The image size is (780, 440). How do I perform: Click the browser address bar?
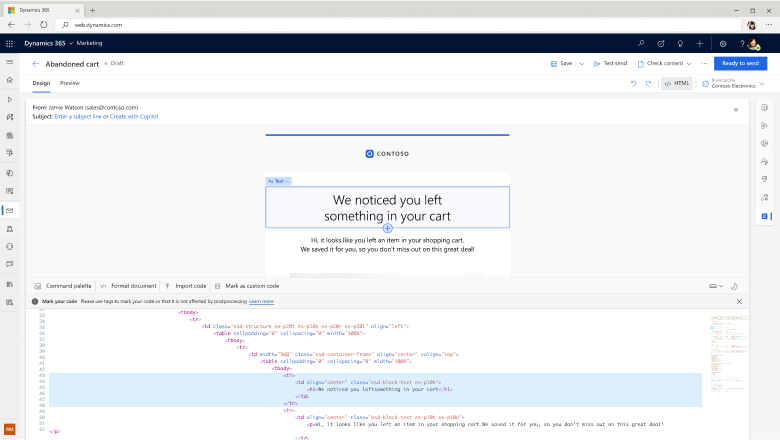pos(398,25)
